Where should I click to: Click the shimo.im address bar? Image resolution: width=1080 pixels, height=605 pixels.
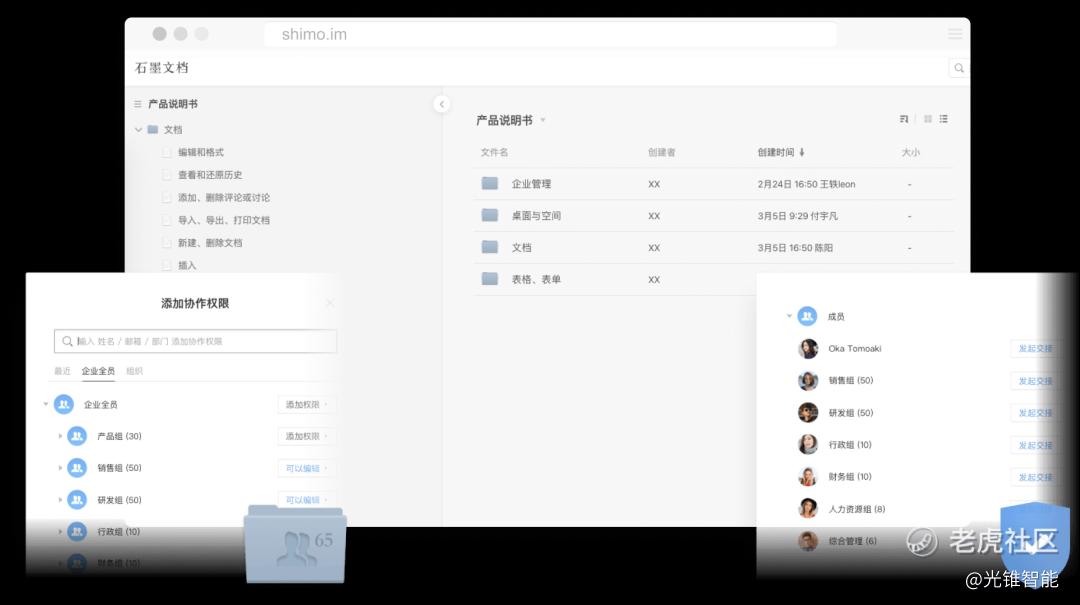[x=550, y=34]
